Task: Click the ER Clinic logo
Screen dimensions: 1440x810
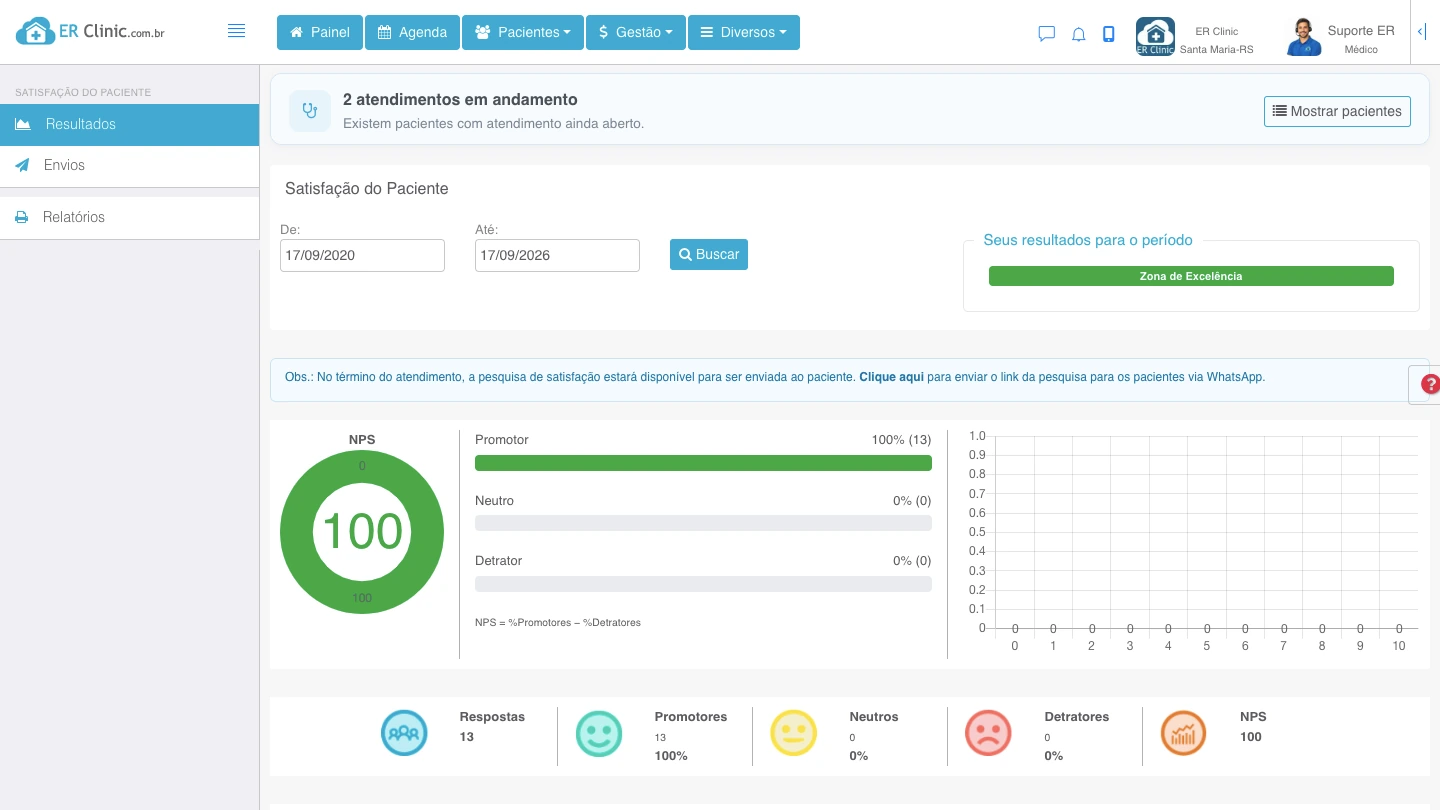Action: (x=90, y=31)
